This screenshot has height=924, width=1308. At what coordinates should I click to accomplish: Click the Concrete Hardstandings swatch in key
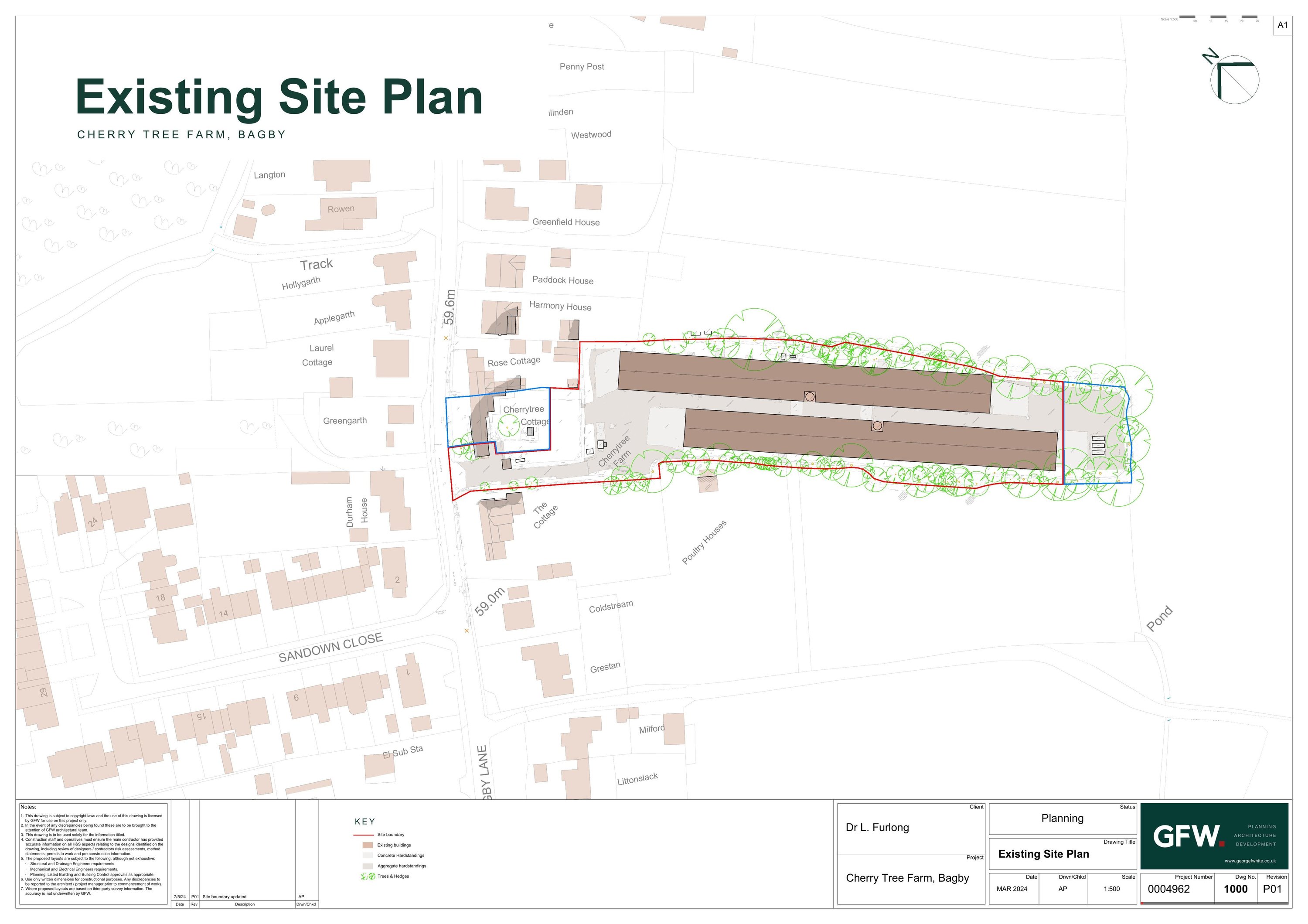(x=368, y=856)
